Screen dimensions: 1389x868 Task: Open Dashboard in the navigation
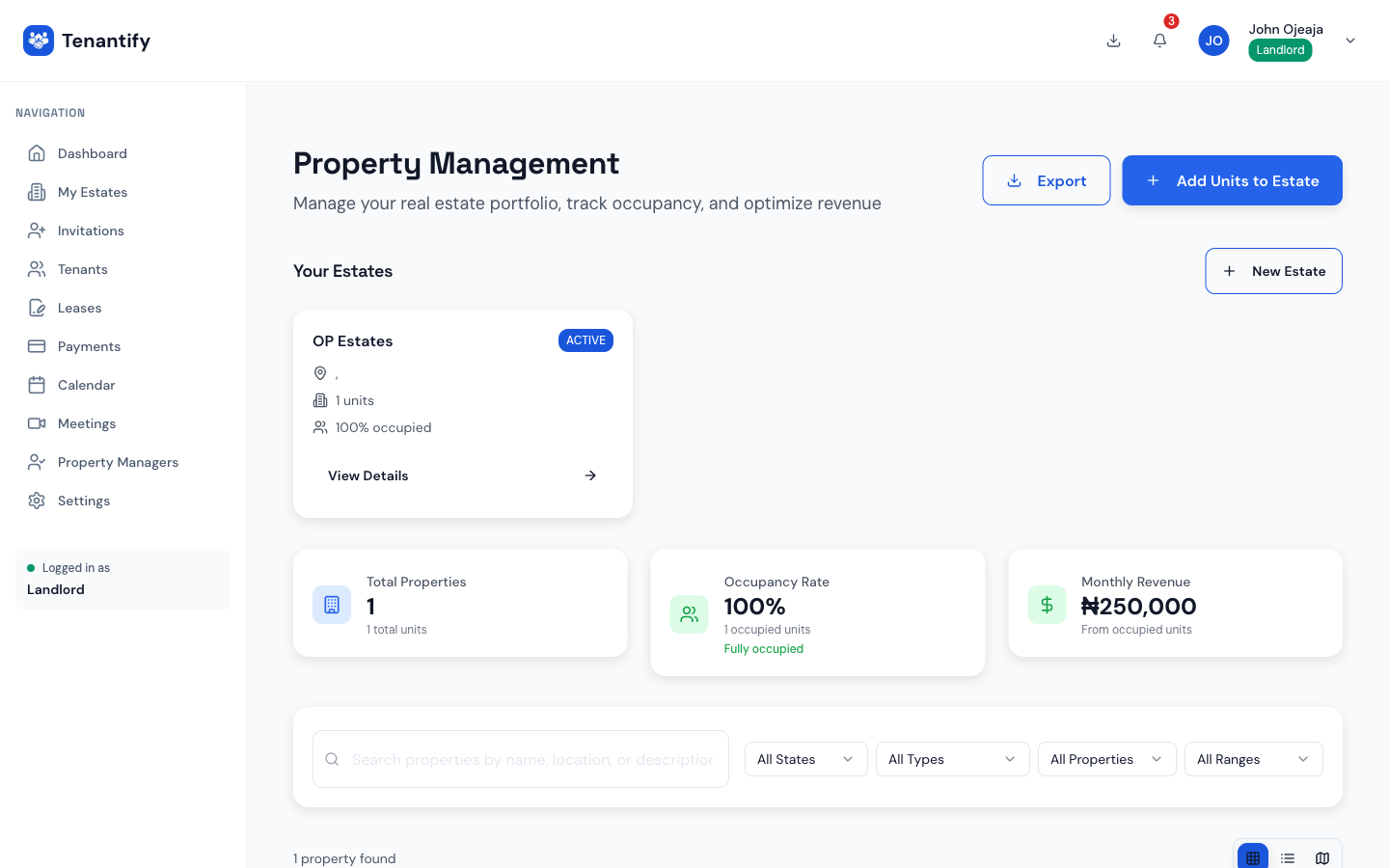coord(123,153)
